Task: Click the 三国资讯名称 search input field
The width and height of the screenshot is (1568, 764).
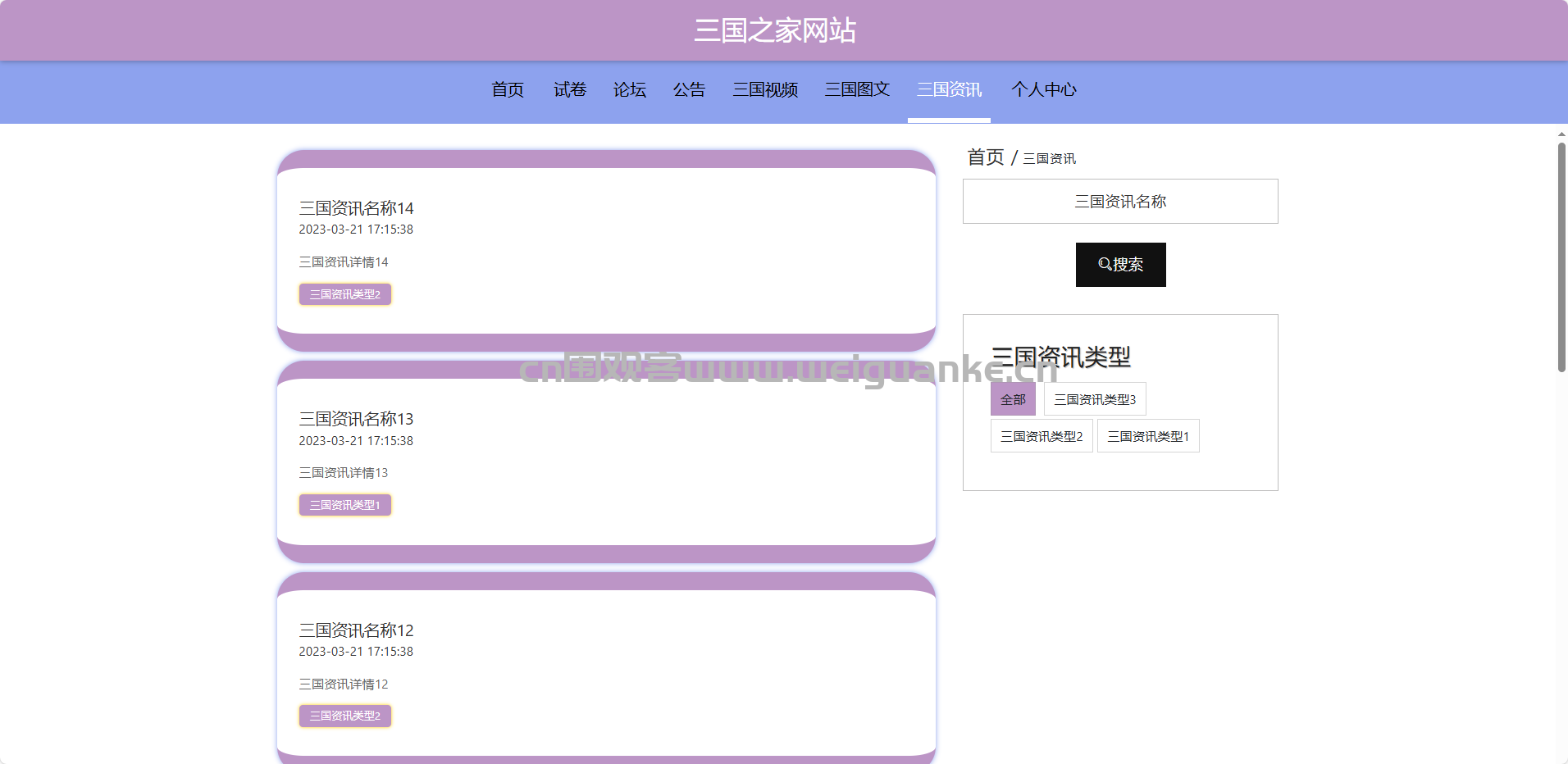Action: click(1120, 202)
